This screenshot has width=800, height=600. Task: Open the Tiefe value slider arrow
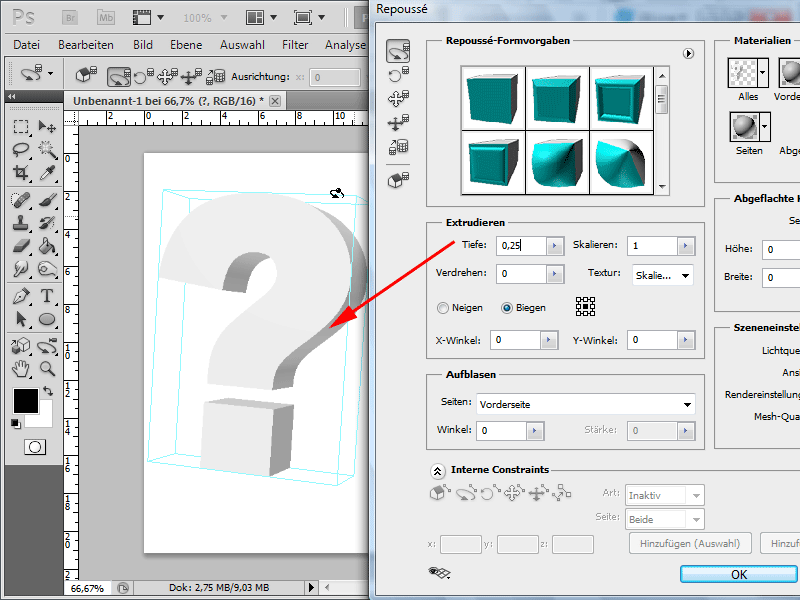coord(555,246)
